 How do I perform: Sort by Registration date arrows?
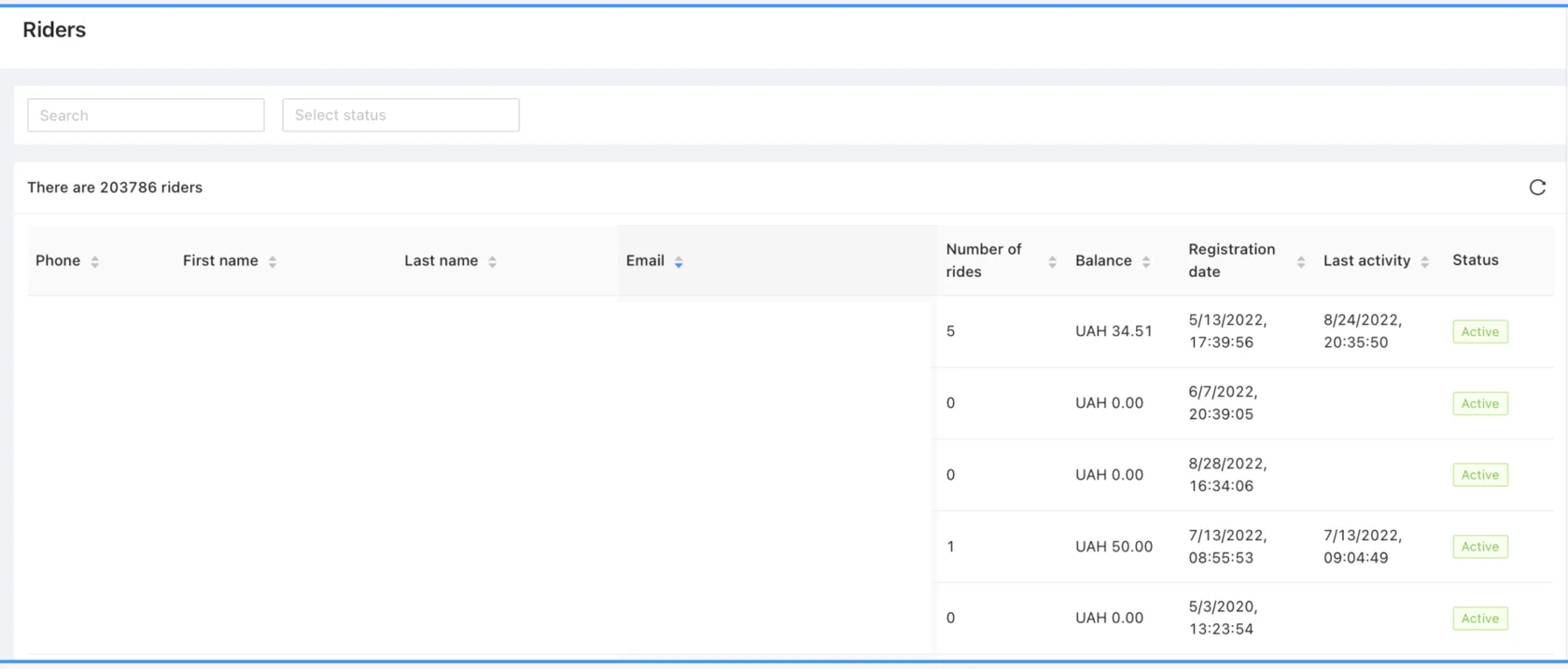click(x=1301, y=262)
